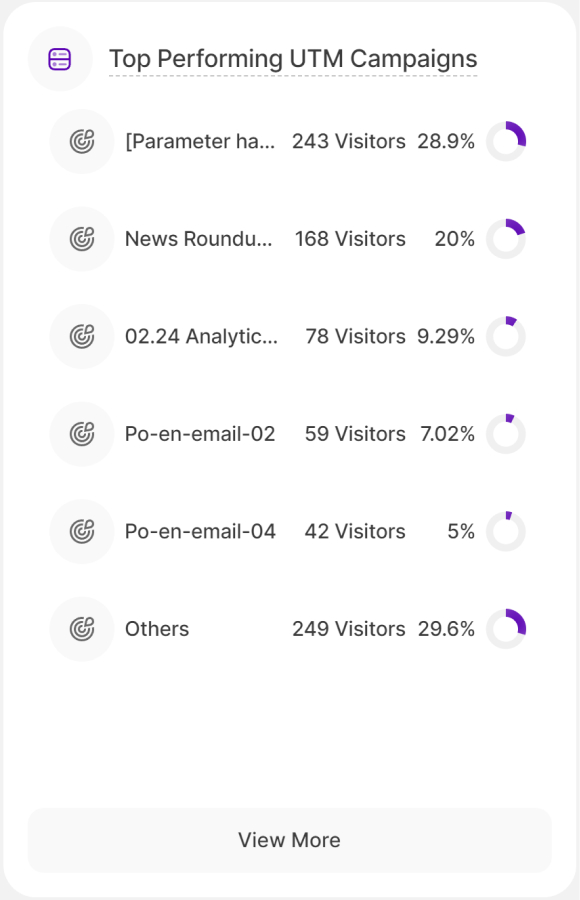Click the 20% donut next to News Roundu...

pos(506,238)
